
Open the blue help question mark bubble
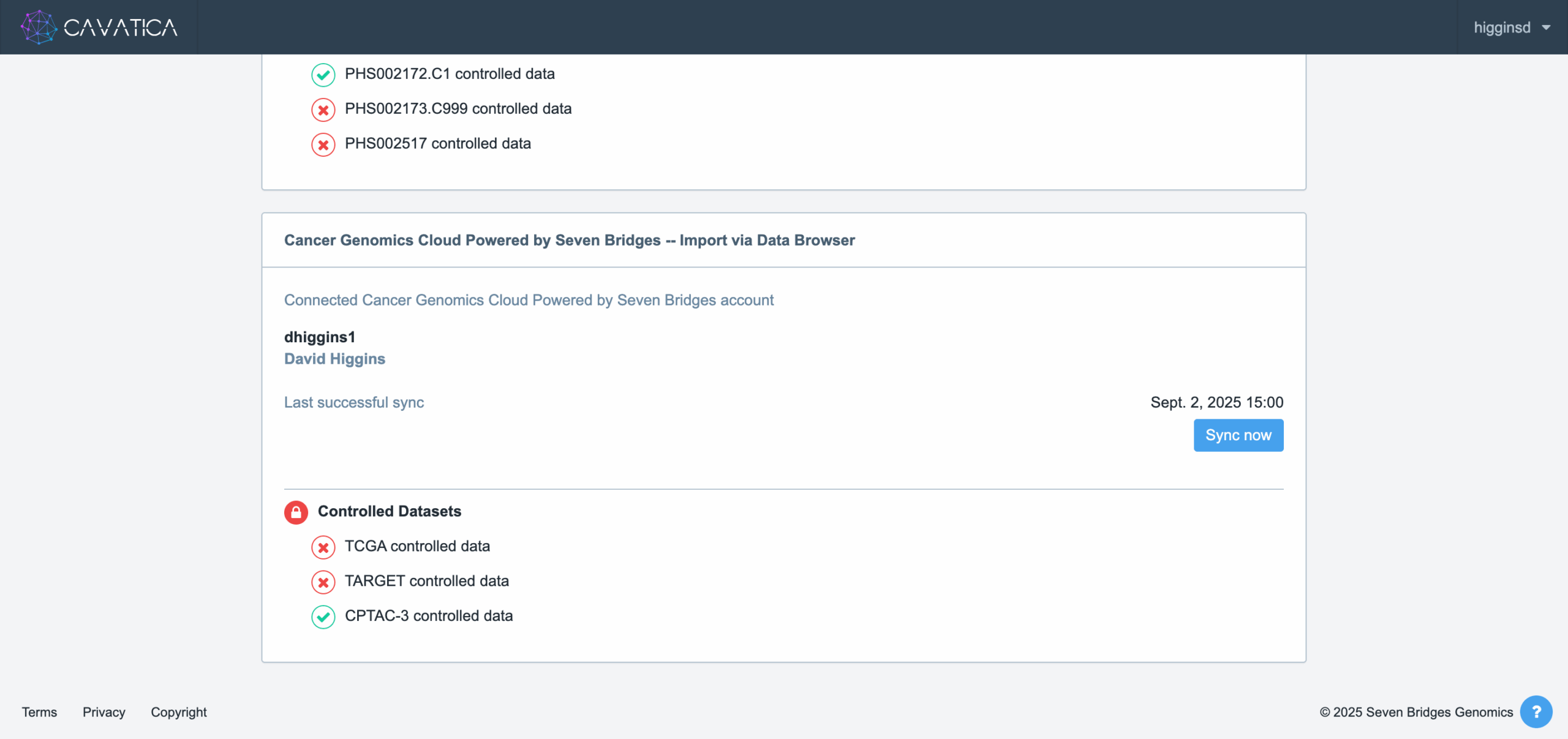(1536, 711)
